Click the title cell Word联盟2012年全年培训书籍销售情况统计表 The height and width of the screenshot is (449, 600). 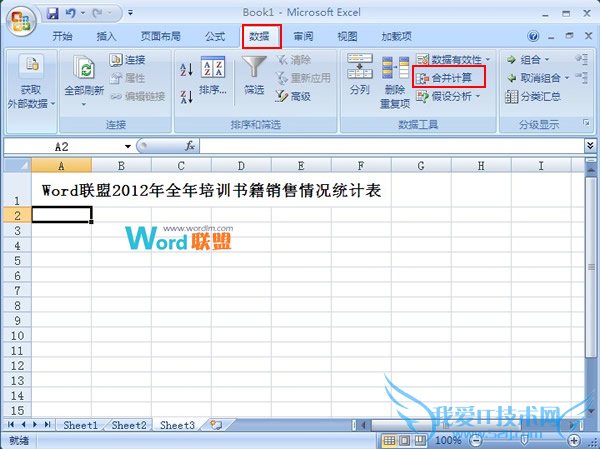click(211, 190)
